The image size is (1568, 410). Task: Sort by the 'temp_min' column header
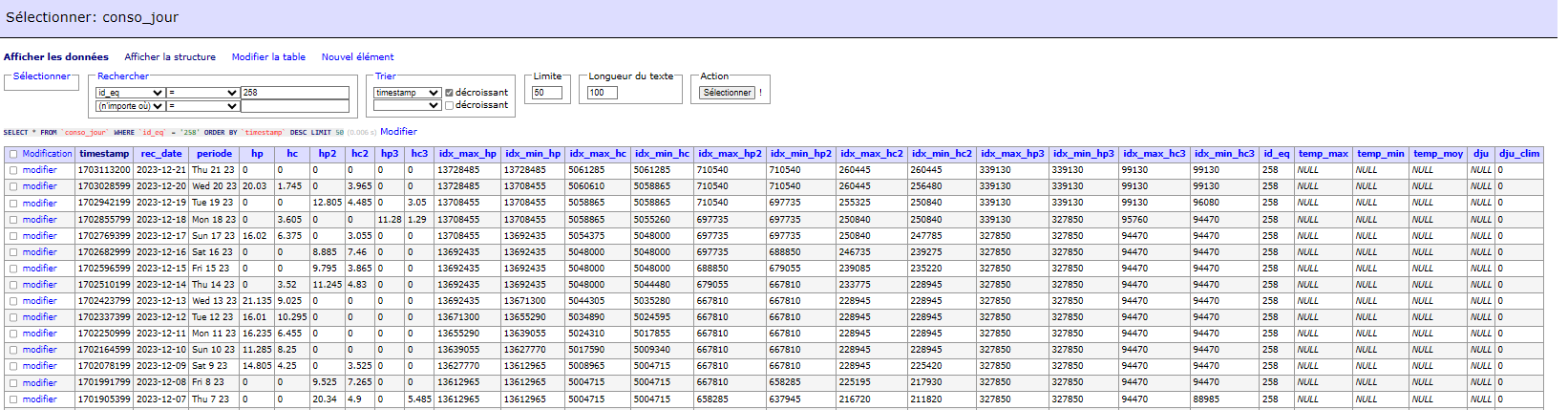1381,154
